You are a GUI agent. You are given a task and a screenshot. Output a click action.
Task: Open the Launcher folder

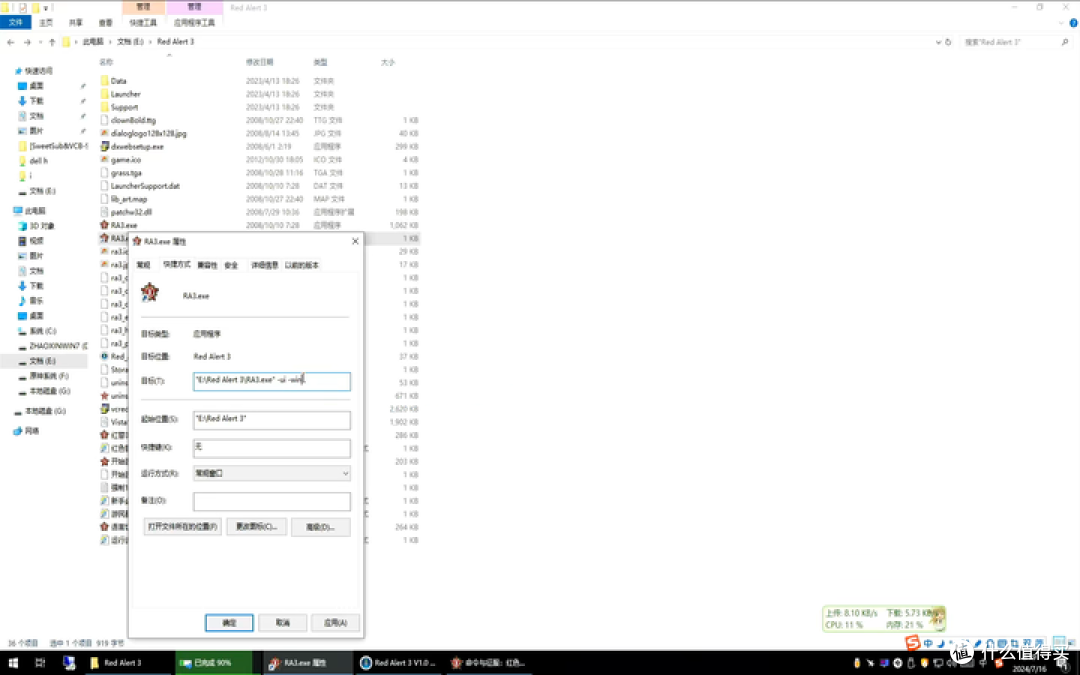pos(125,94)
